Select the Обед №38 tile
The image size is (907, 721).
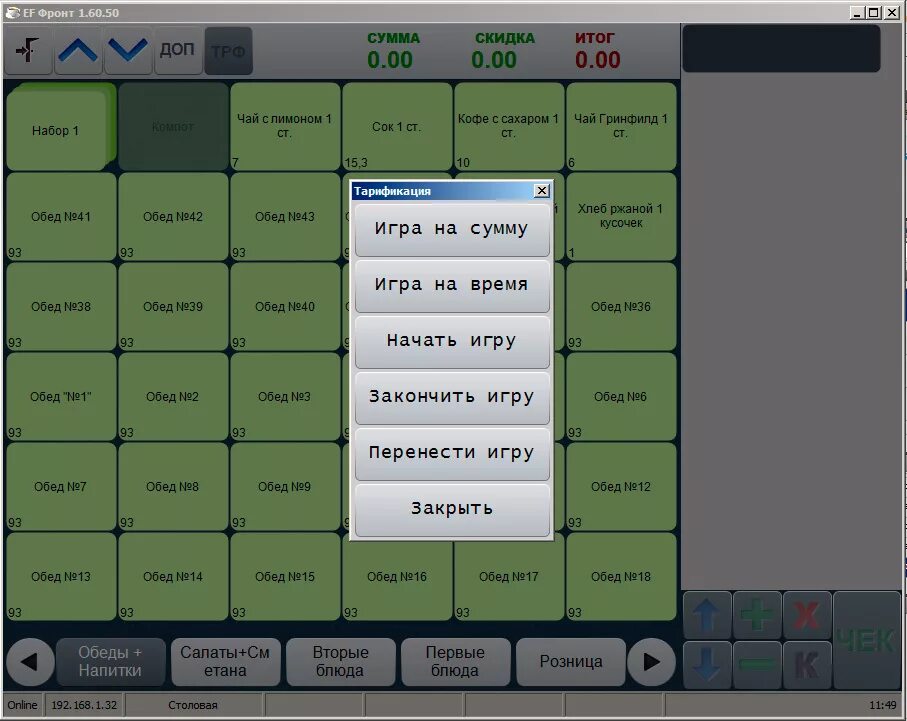click(x=61, y=307)
